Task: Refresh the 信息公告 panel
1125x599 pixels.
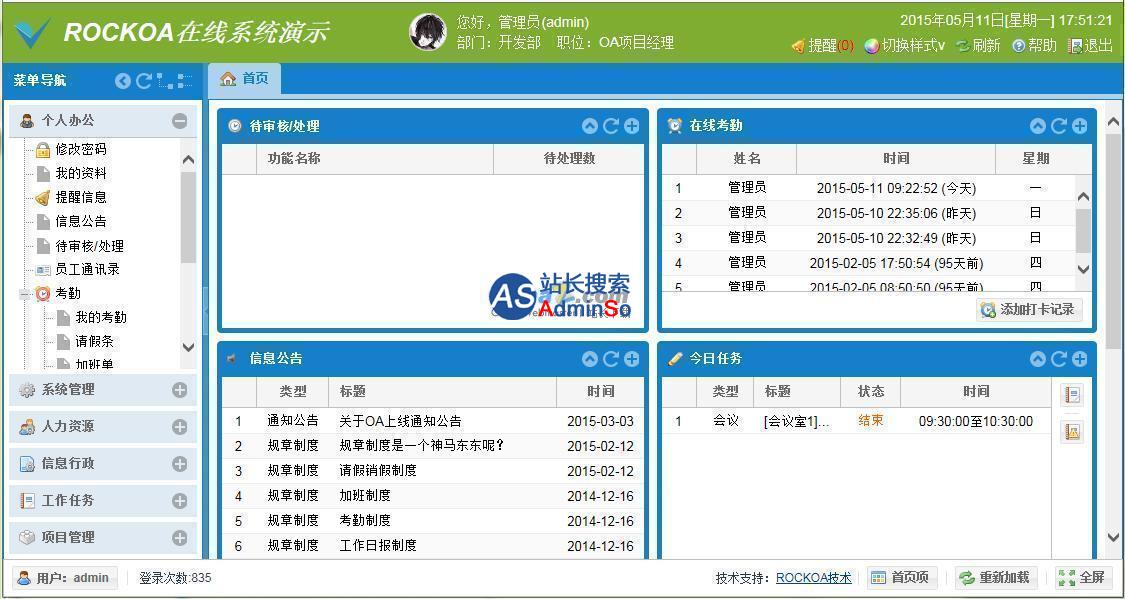Action: (611, 359)
